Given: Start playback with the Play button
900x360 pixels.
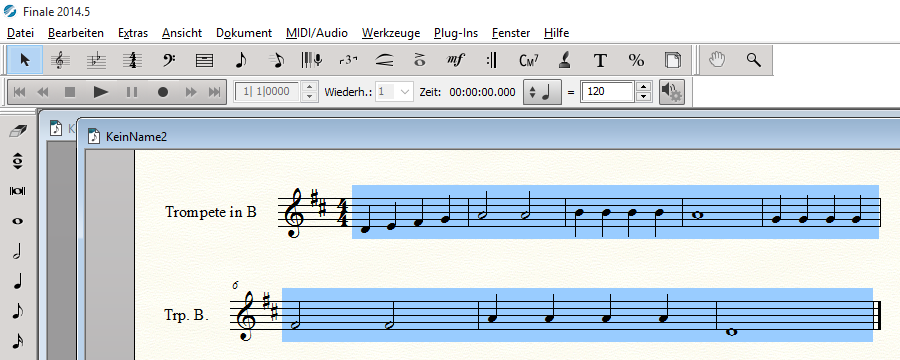Looking at the screenshot, I should pos(101,92).
